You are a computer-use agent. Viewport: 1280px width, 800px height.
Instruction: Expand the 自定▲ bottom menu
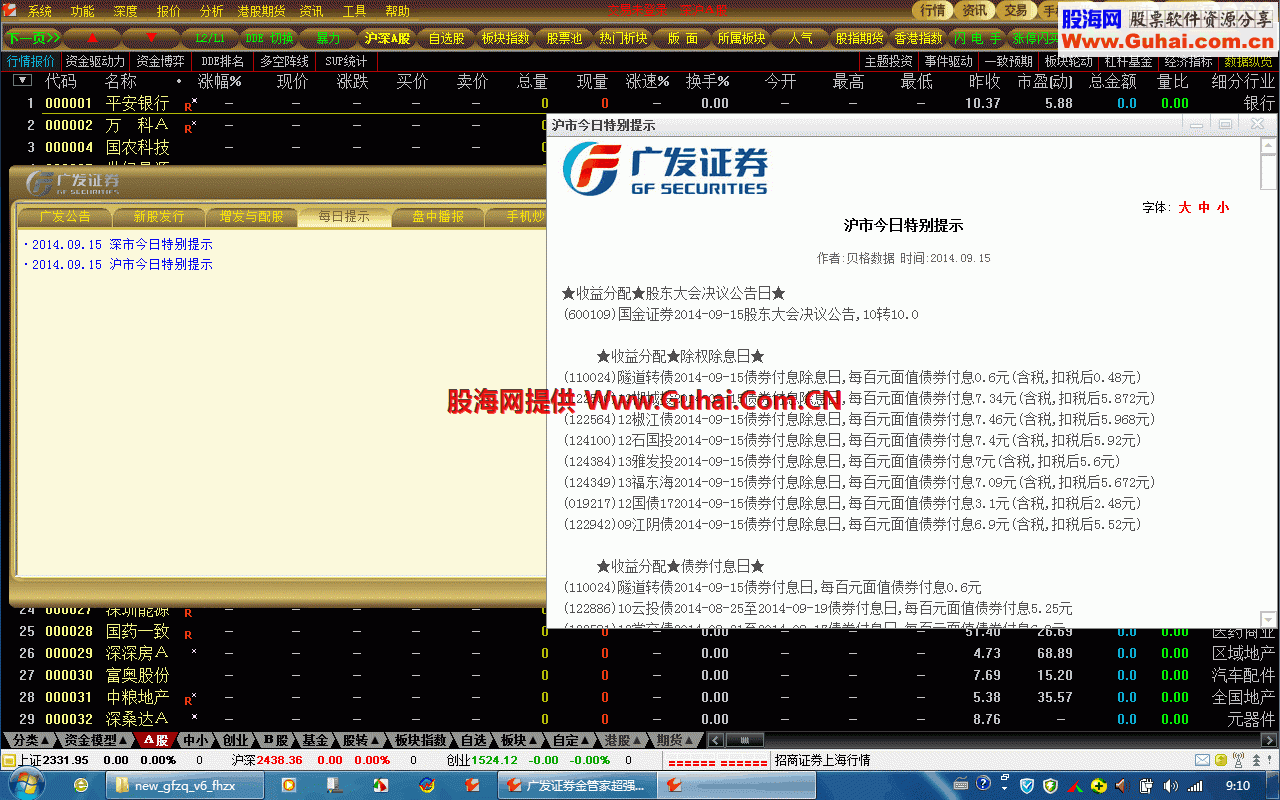click(571, 740)
